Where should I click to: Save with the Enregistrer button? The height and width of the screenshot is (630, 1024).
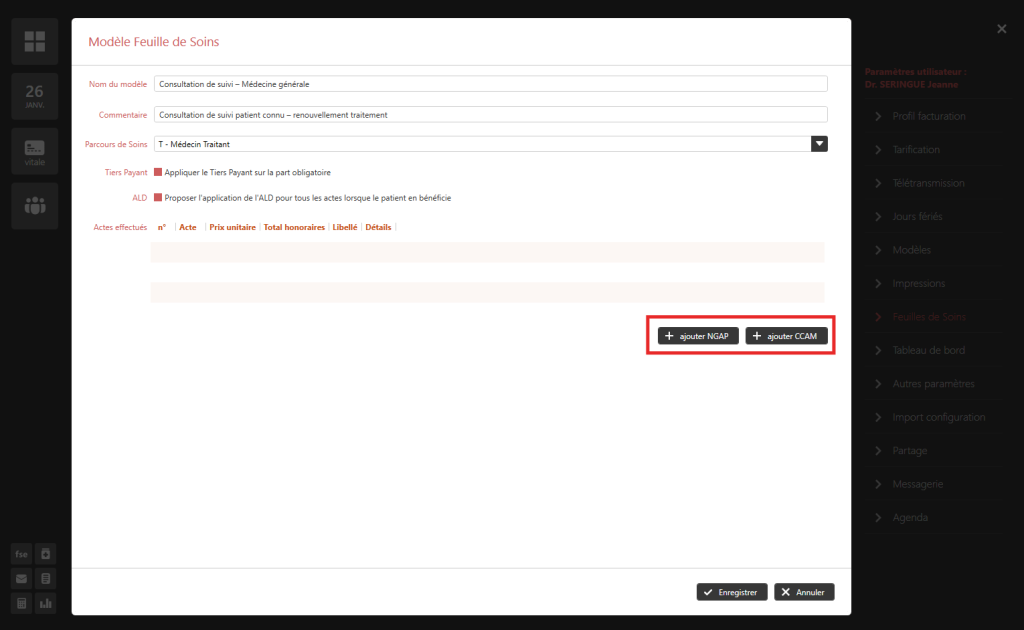point(732,592)
